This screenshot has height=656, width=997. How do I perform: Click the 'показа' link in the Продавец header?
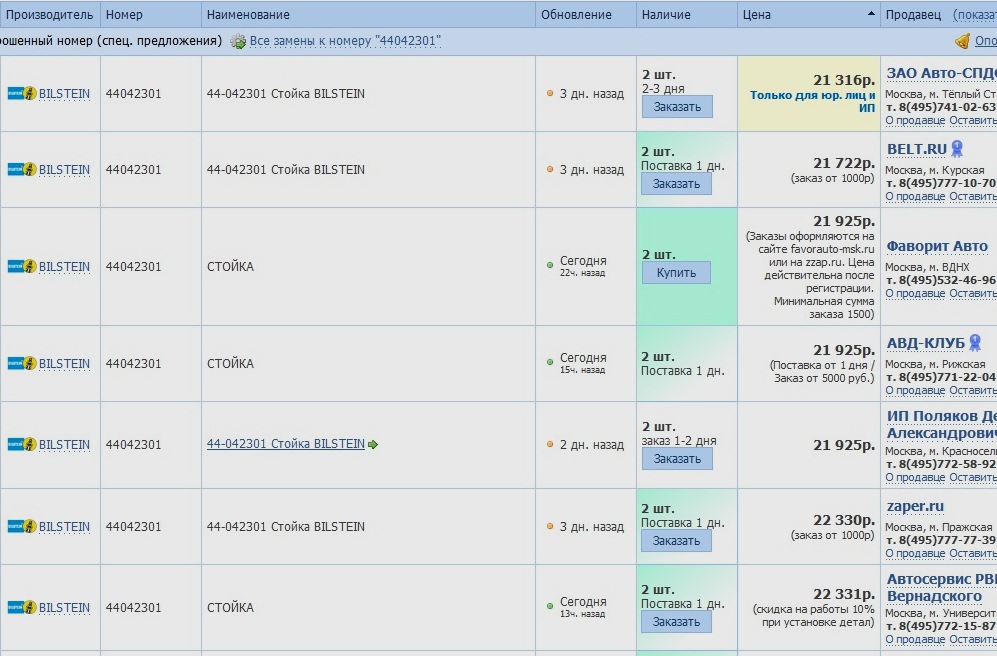(975, 15)
